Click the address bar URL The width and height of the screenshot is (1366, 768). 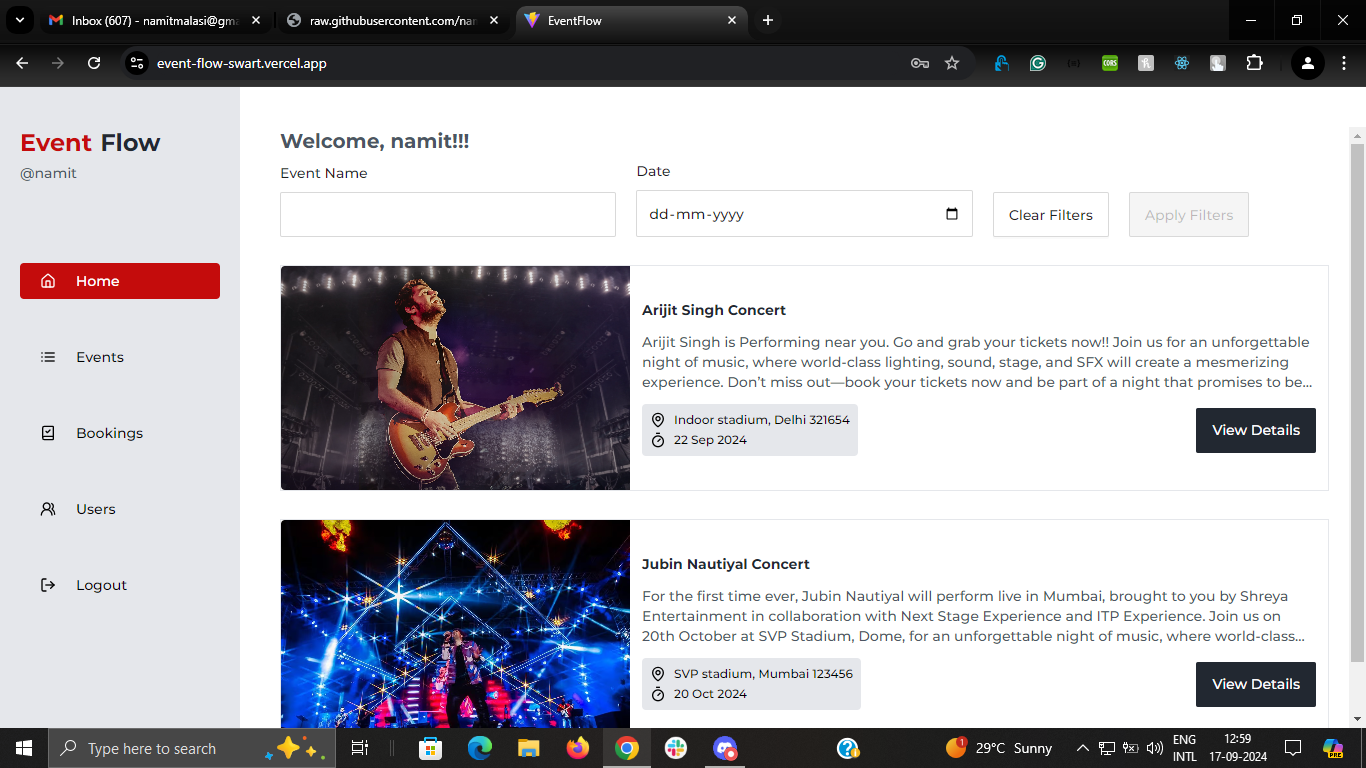click(242, 63)
